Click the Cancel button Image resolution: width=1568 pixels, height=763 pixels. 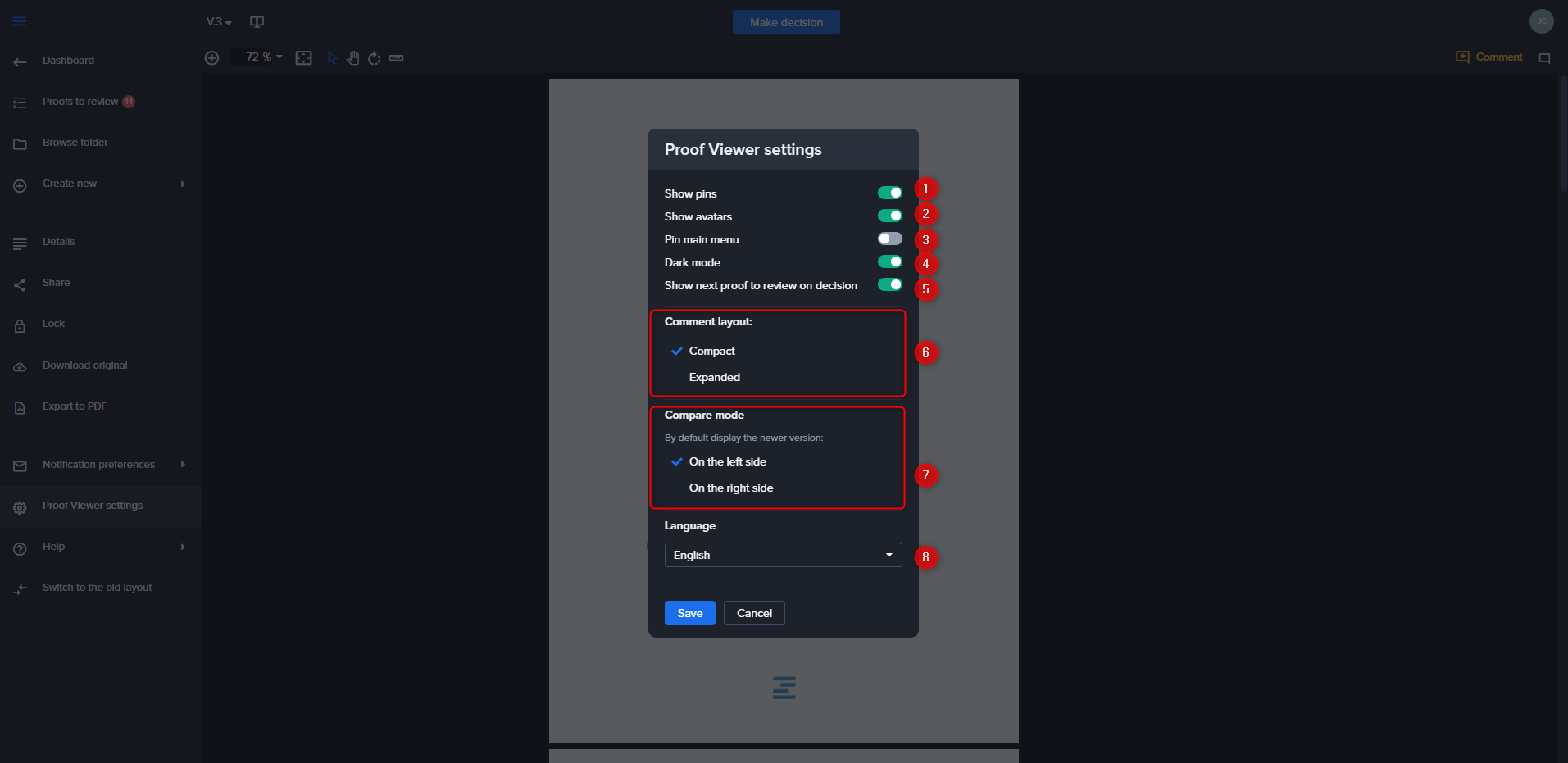pos(754,613)
